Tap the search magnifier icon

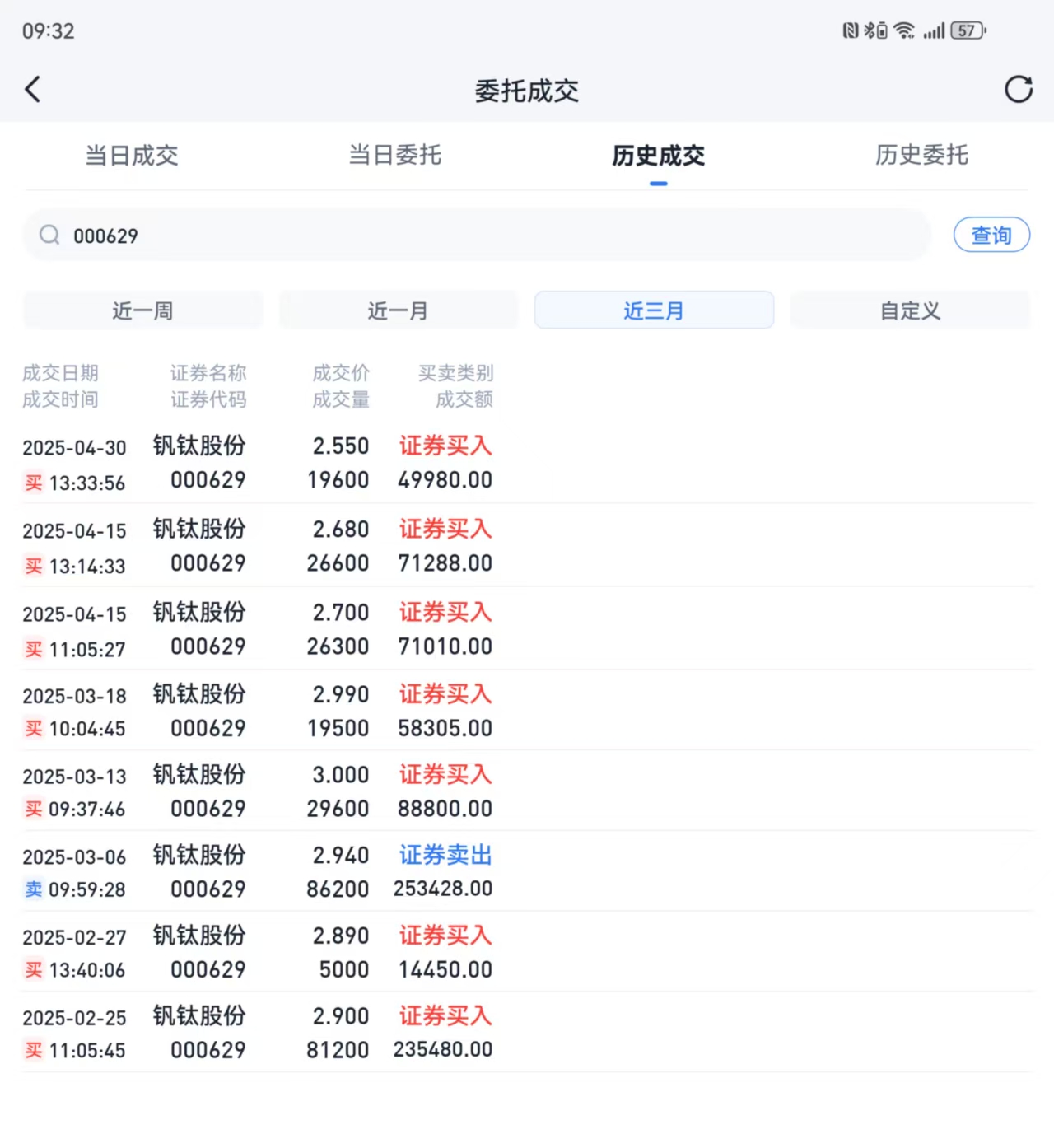point(49,236)
